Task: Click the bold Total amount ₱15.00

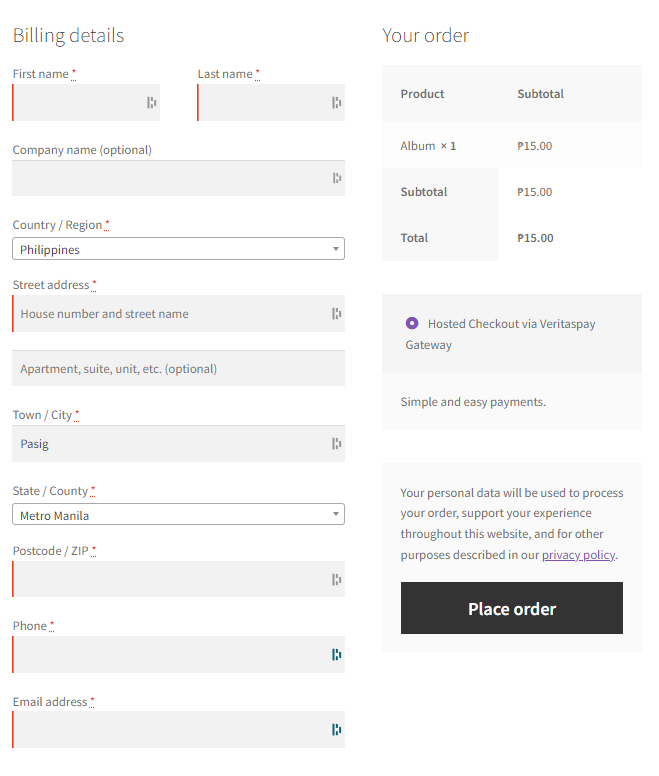Action: pyautogui.click(x=535, y=238)
